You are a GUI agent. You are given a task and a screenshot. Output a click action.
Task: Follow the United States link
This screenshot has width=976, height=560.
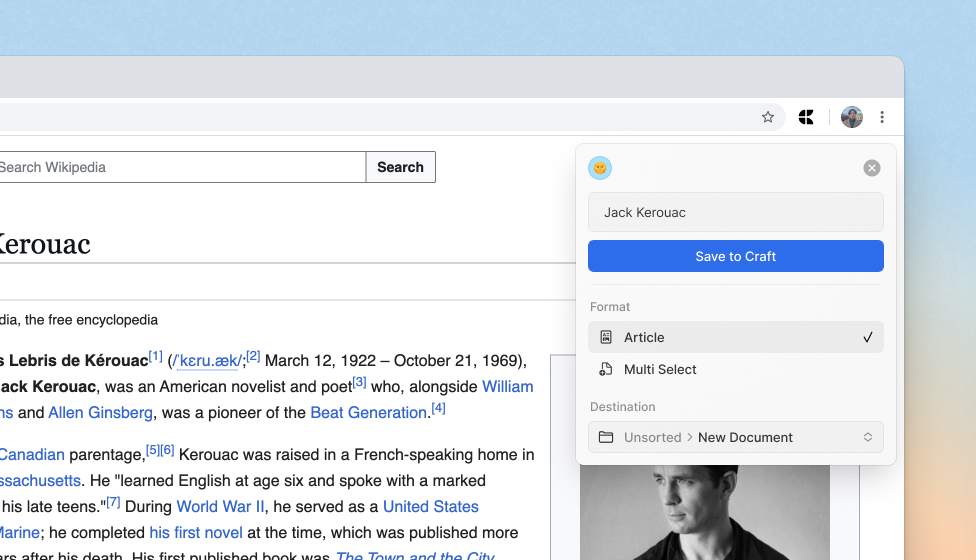431,506
